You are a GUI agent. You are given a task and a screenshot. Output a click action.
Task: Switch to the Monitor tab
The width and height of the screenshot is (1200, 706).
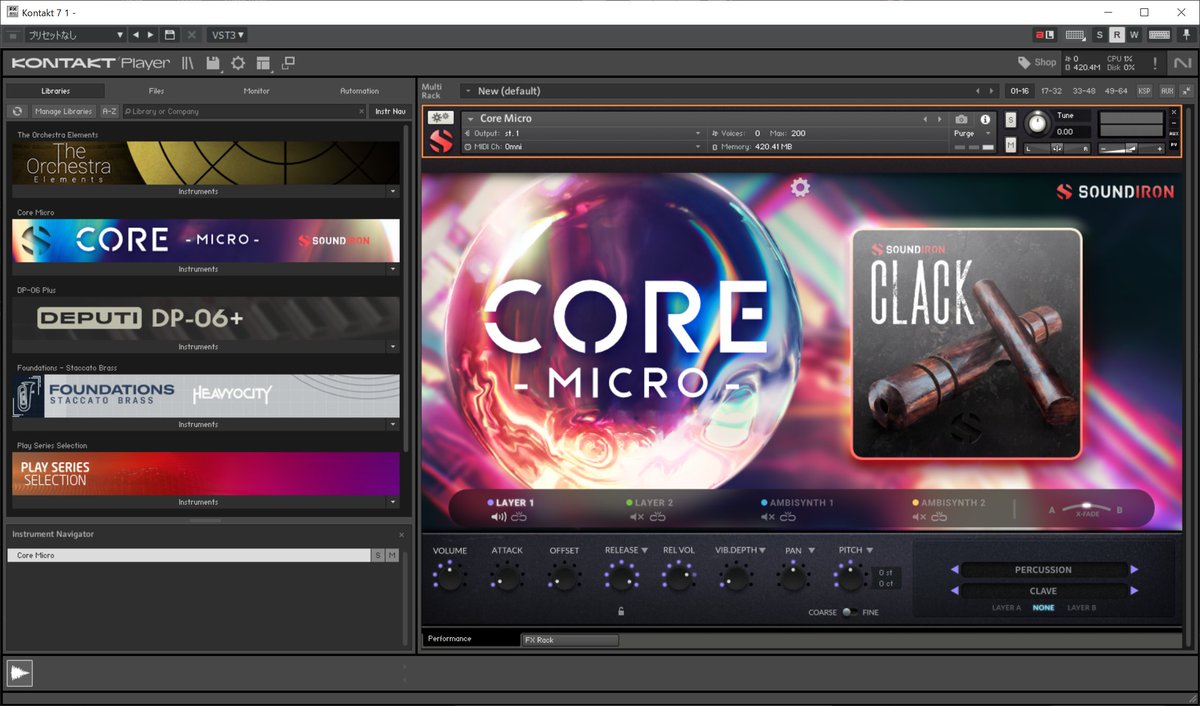pyautogui.click(x=257, y=91)
